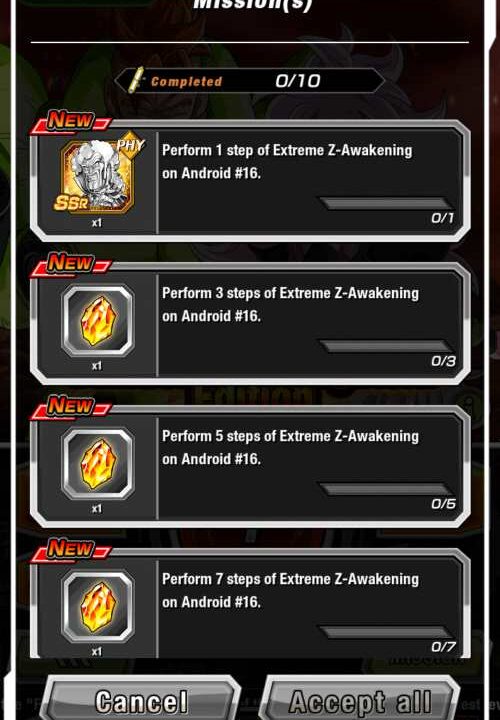Screen dimensions: 500x720
Task: Tap the 0/5 progress bar
Action: point(386,489)
